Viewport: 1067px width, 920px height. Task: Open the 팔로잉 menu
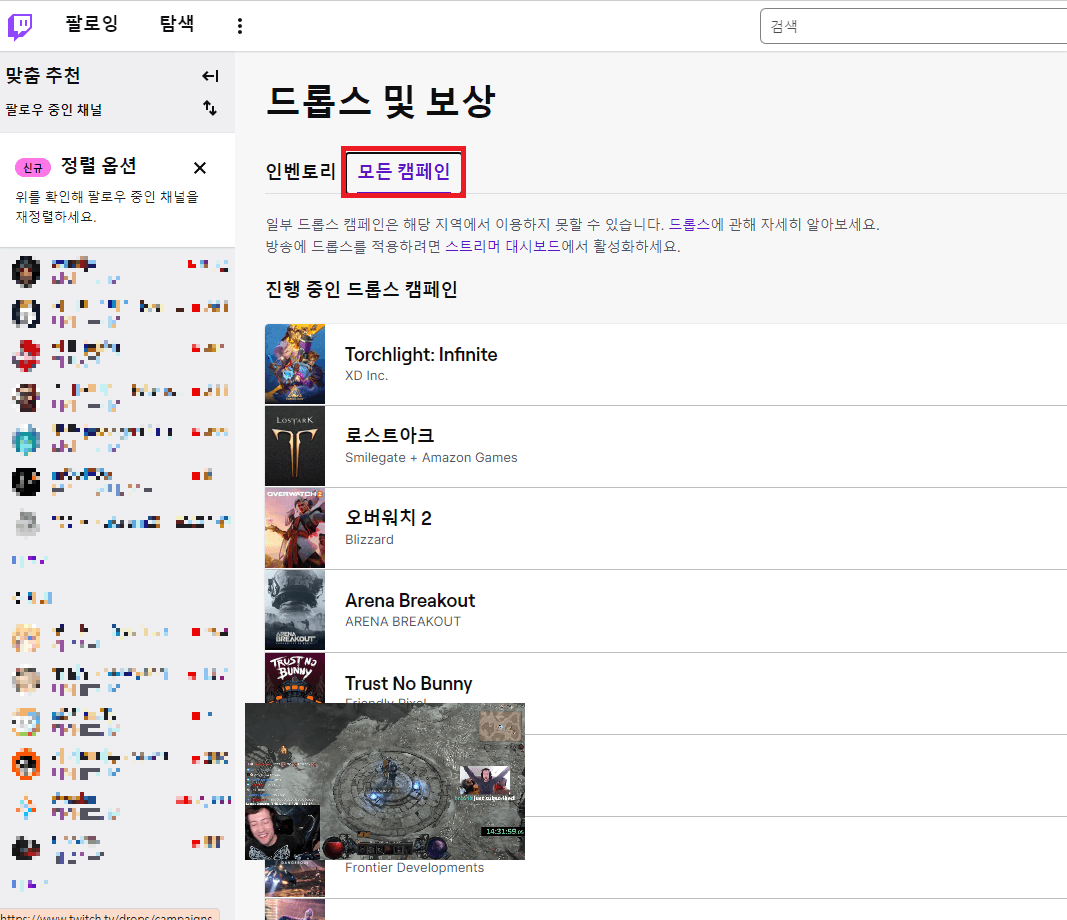(91, 25)
